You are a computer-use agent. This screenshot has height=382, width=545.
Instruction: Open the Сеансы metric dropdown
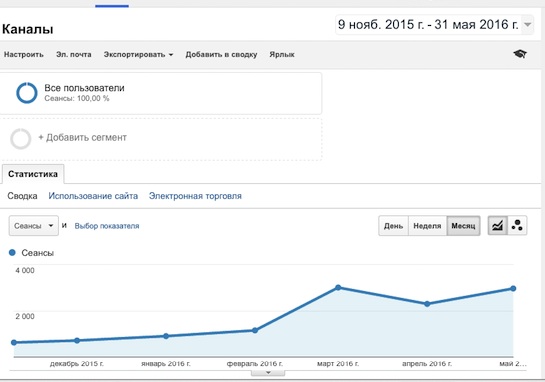pyautogui.click(x=34, y=226)
